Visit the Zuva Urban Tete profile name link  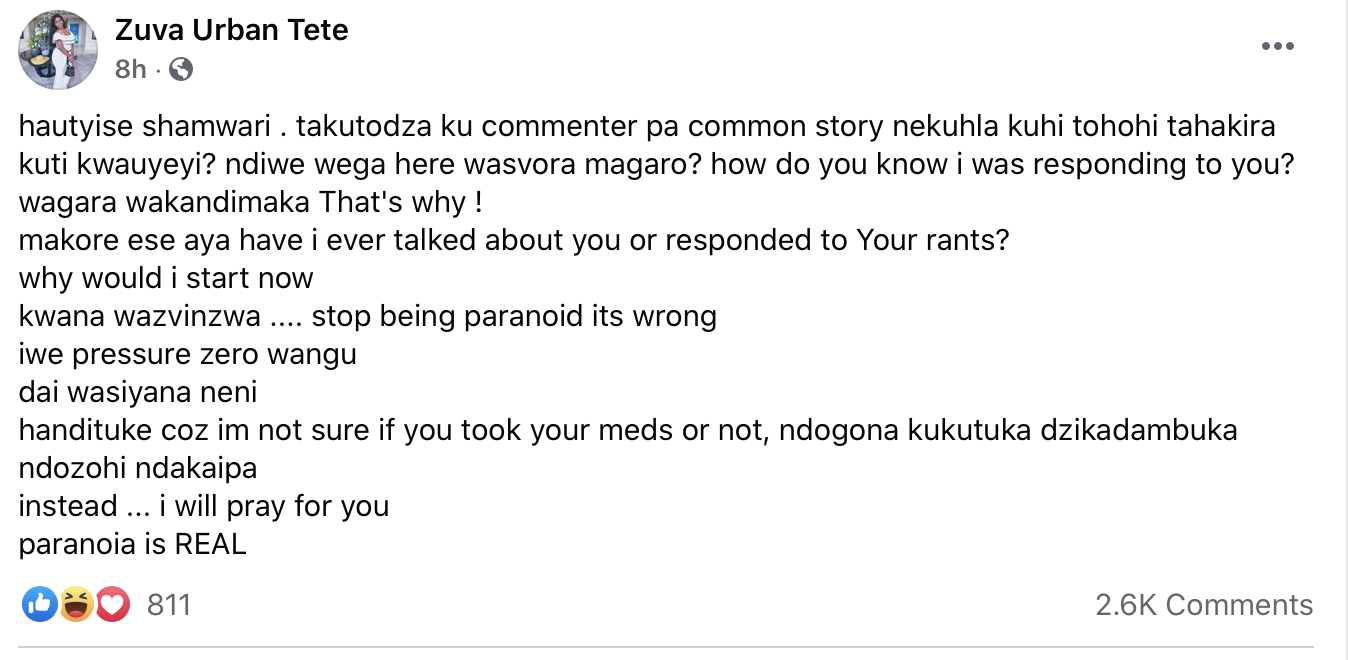point(232,30)
